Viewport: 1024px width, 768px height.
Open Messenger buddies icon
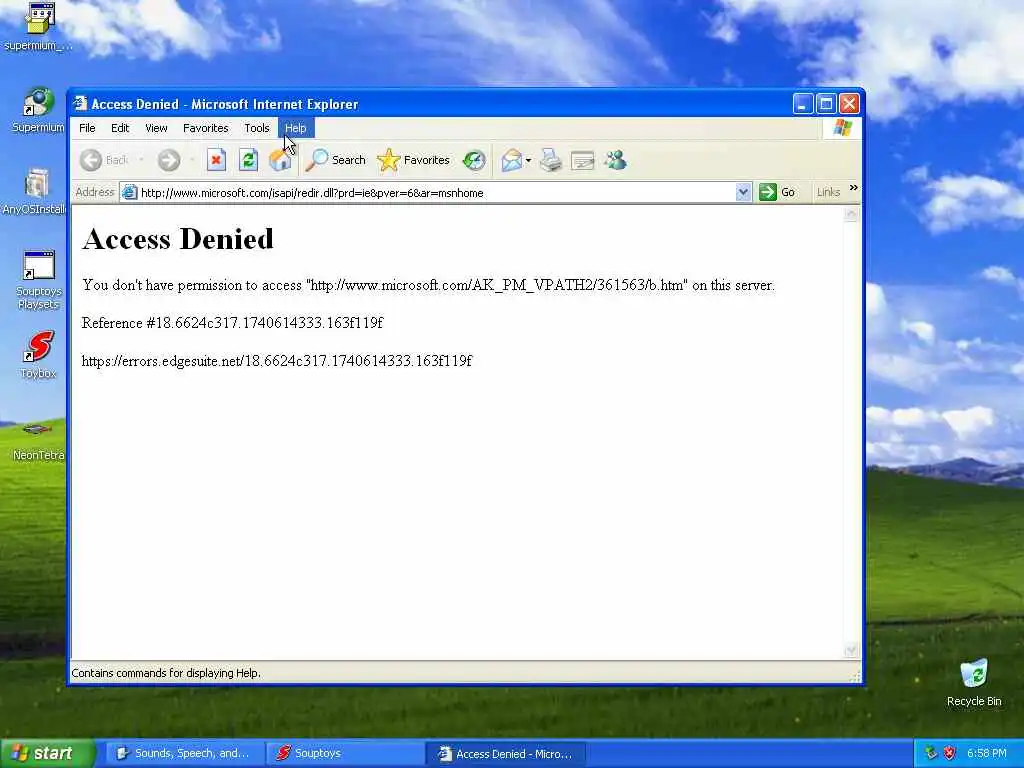[x=615, y=160]
